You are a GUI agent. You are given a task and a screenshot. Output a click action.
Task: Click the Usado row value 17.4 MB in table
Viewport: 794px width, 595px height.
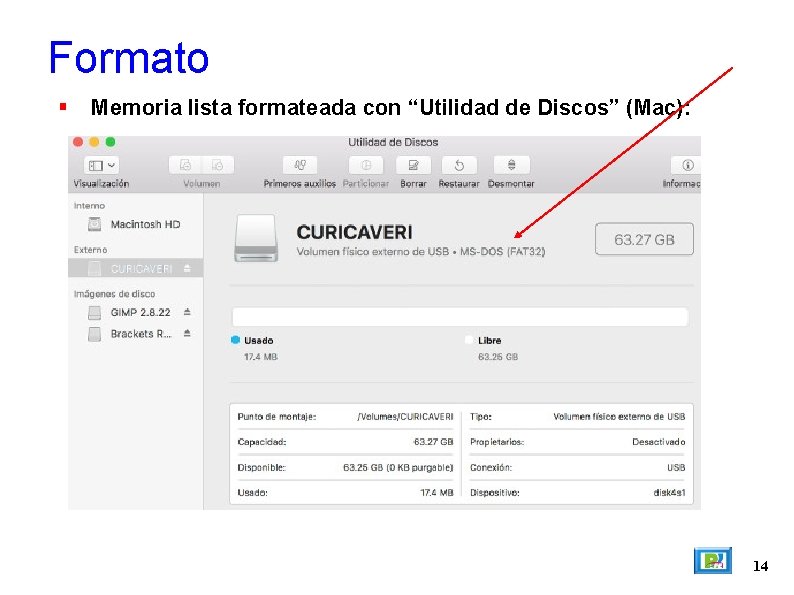tap(436, 493)
